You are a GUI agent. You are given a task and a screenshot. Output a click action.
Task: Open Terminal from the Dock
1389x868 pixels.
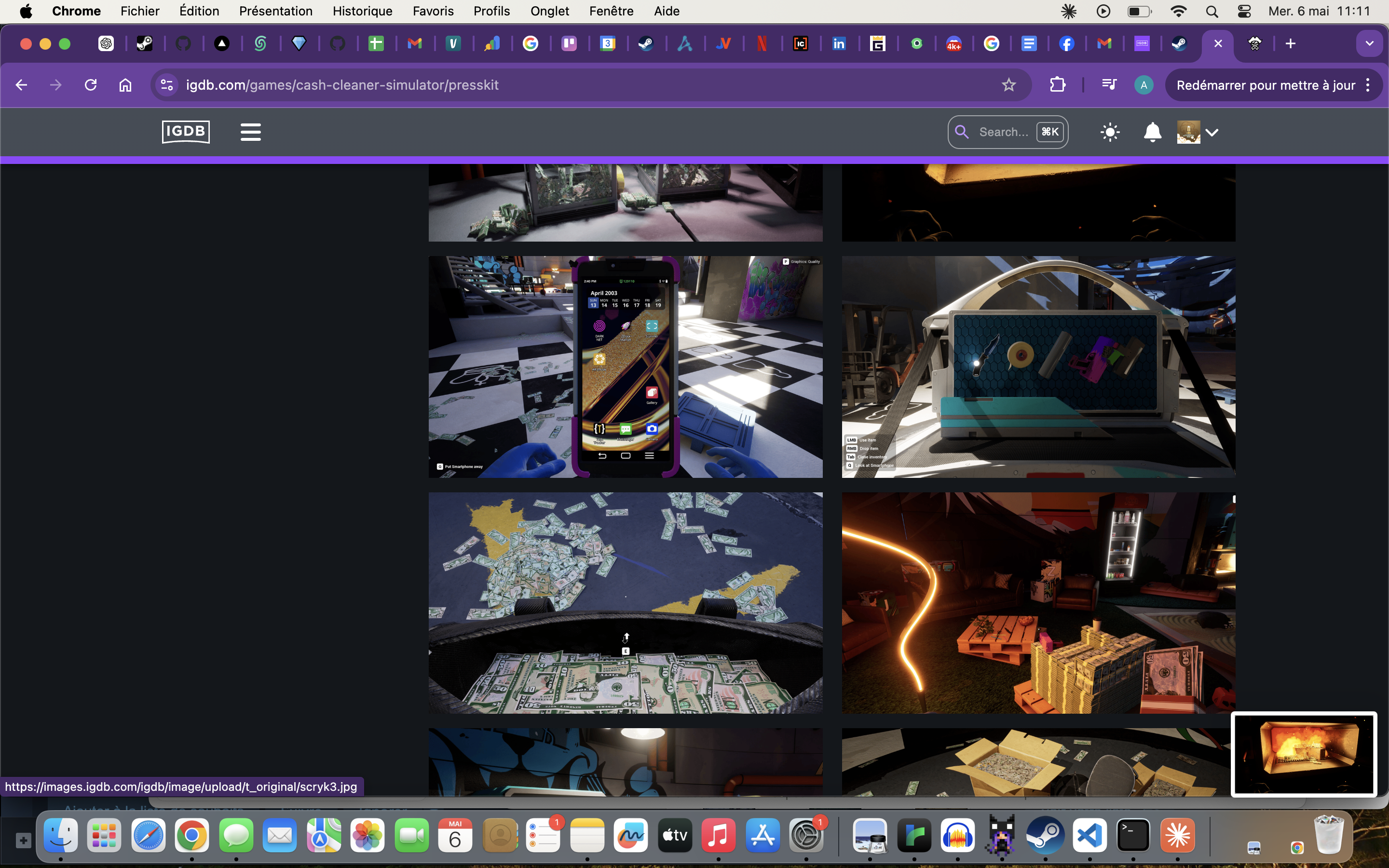tap(1133, 835)
